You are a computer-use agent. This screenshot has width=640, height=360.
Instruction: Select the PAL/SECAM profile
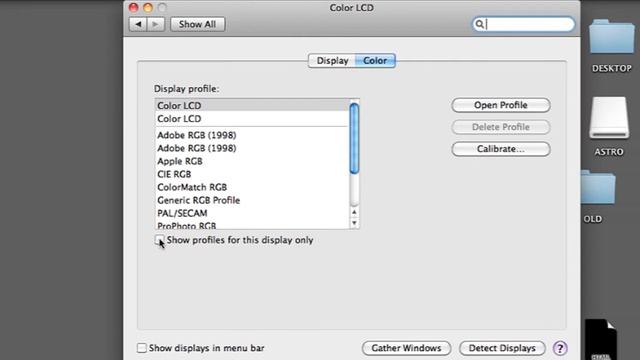(x=252, y=213)
